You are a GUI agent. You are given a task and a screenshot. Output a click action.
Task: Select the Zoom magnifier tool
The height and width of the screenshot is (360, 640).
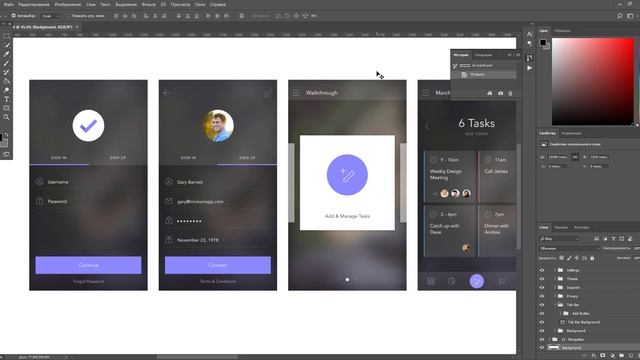pos(6,118)
